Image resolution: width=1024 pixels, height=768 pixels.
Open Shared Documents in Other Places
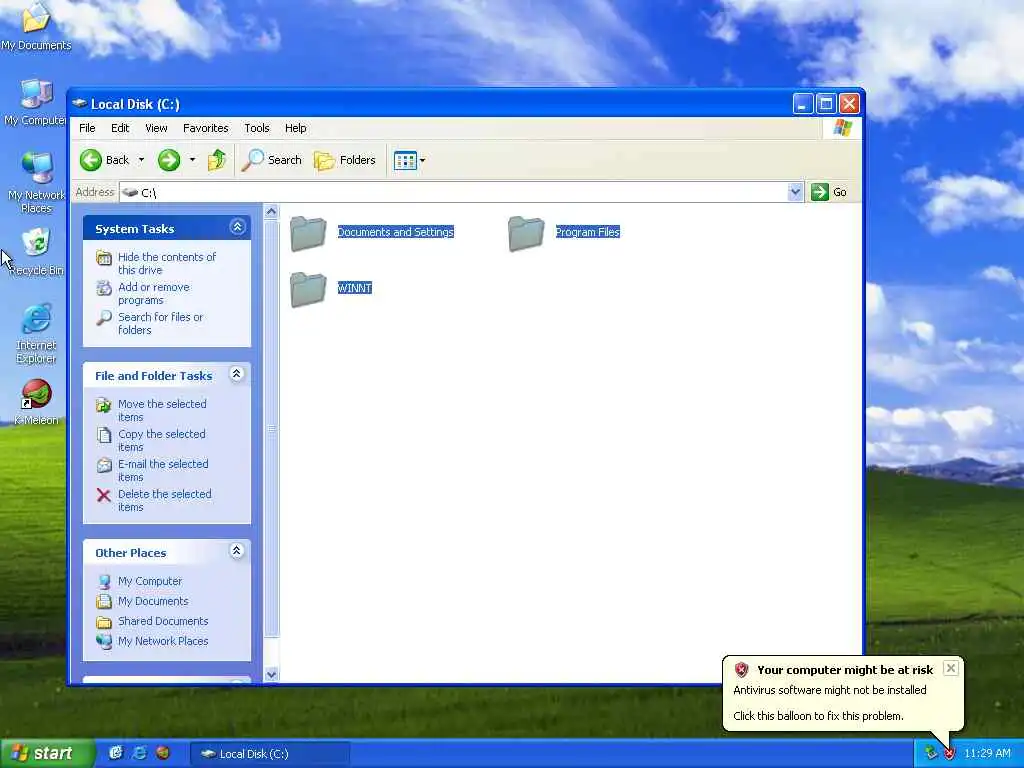(163, 621)
